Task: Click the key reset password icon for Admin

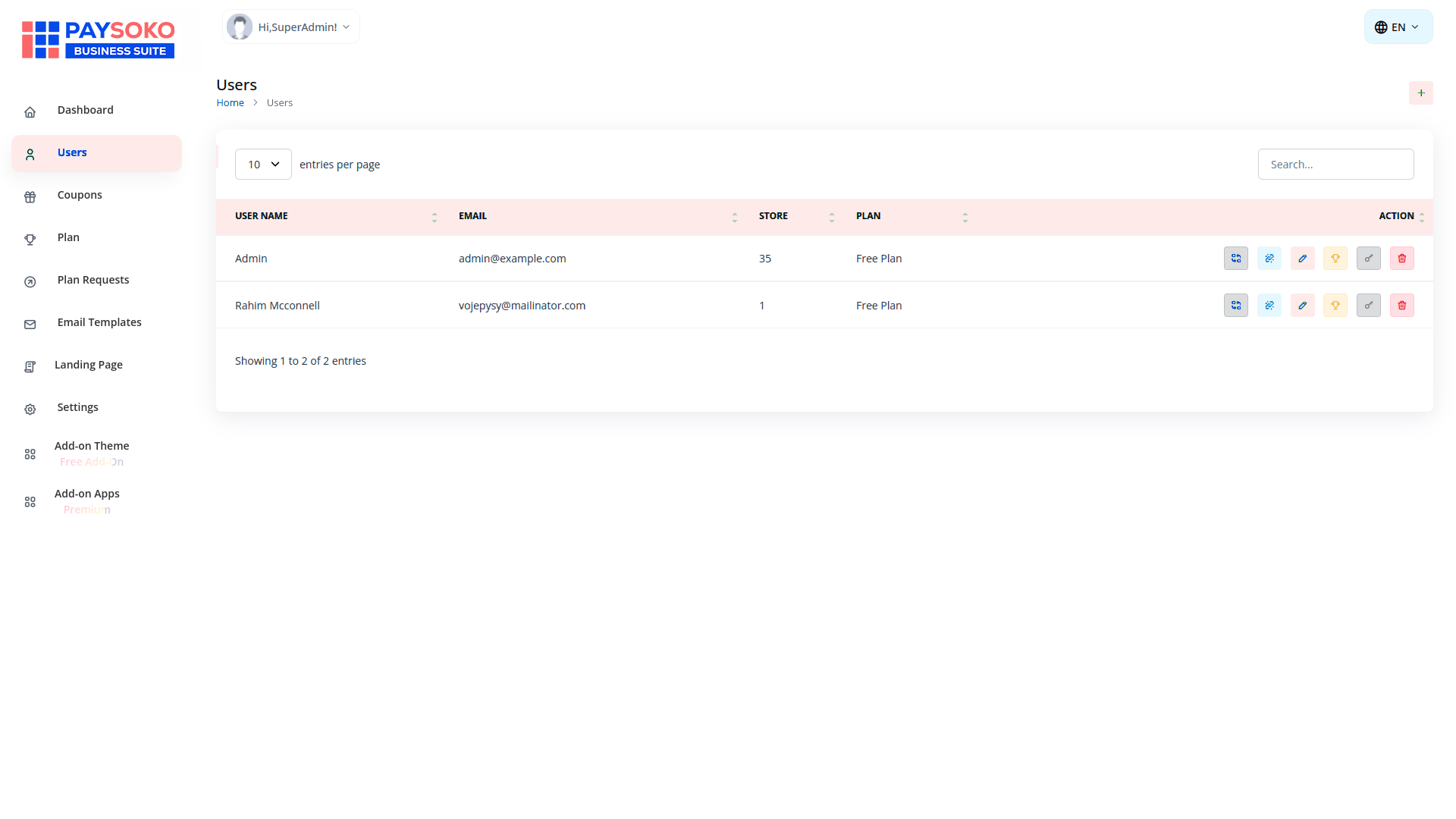Action: [x=1368, y=259]
